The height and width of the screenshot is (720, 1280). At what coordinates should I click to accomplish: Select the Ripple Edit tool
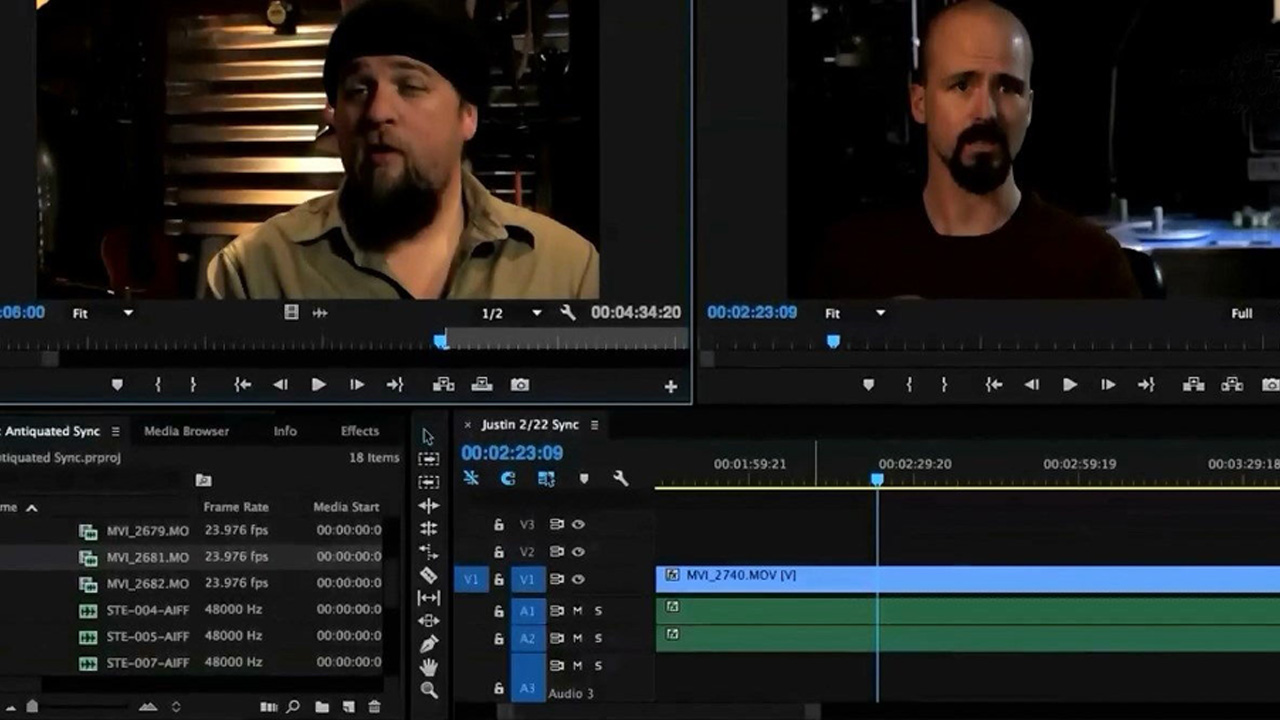429,505
